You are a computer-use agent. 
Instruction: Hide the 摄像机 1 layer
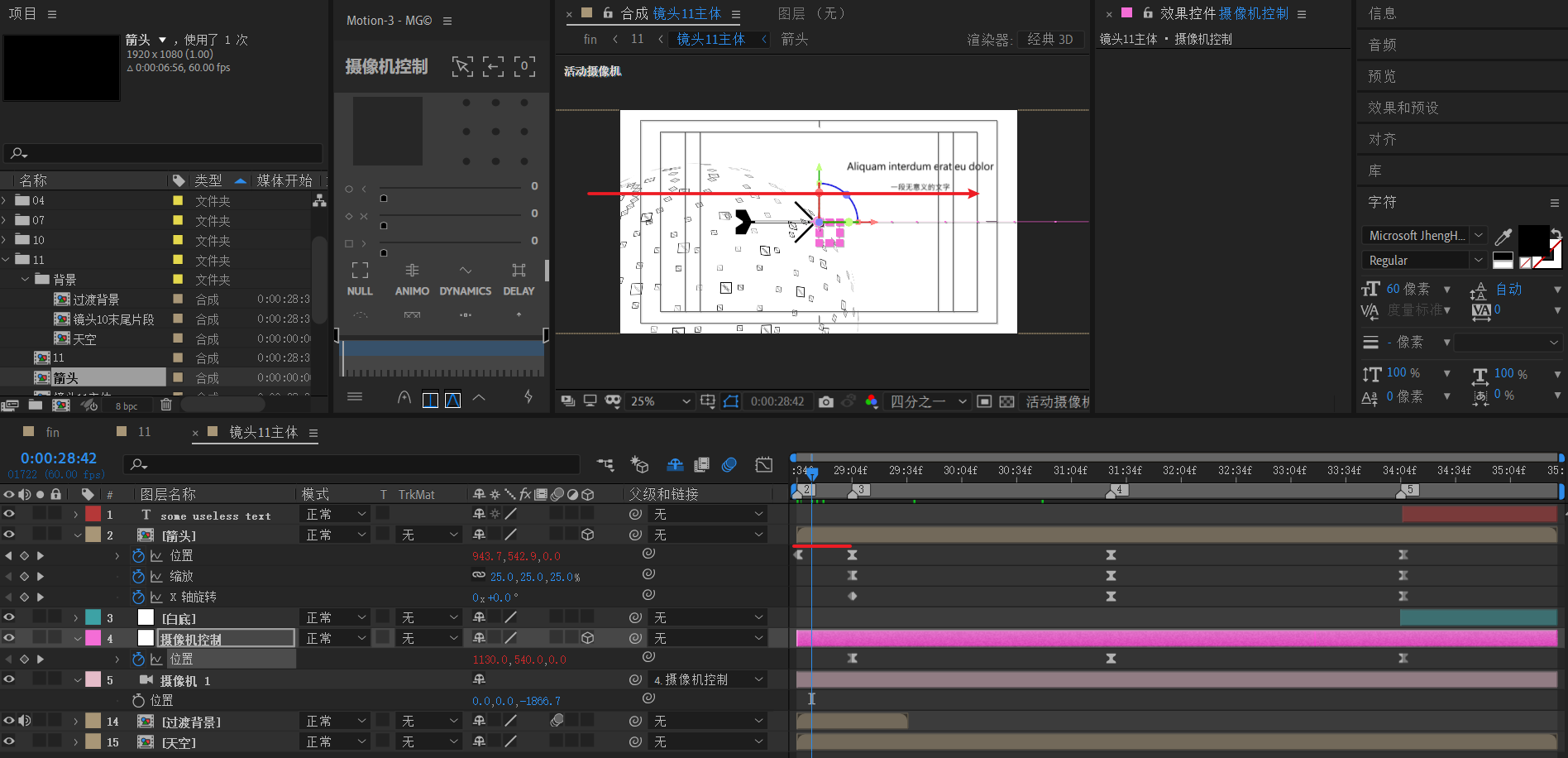pos(9,679)
